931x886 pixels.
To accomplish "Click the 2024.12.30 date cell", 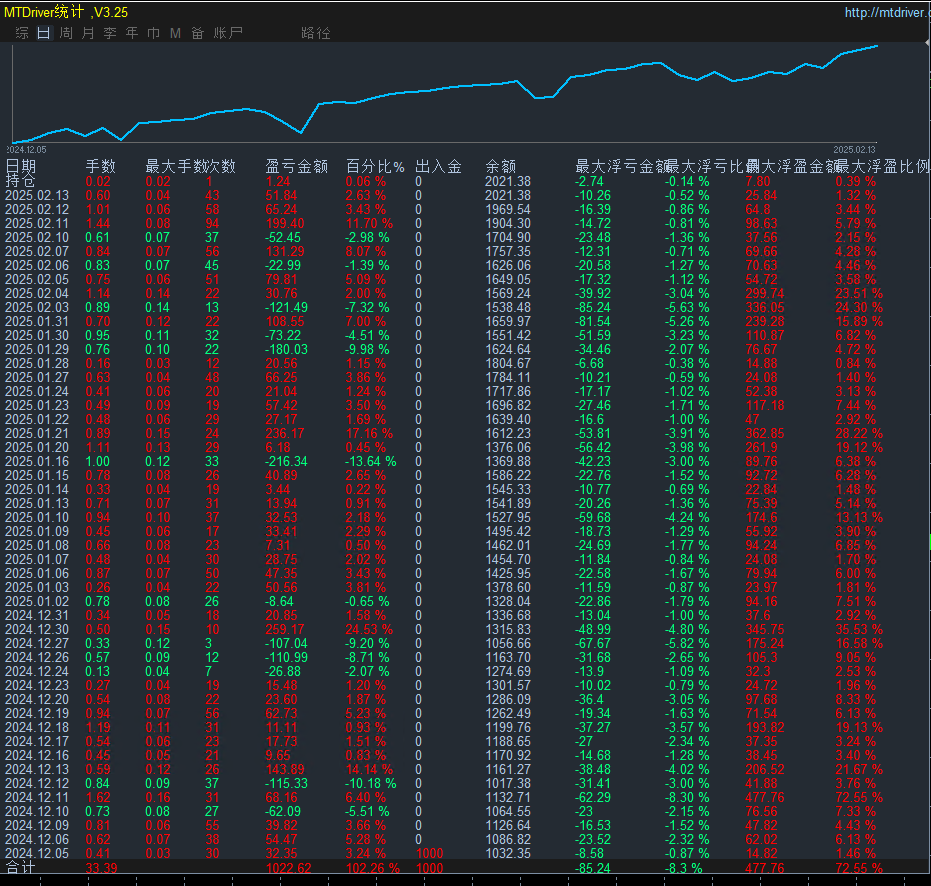I will [37, 629].
